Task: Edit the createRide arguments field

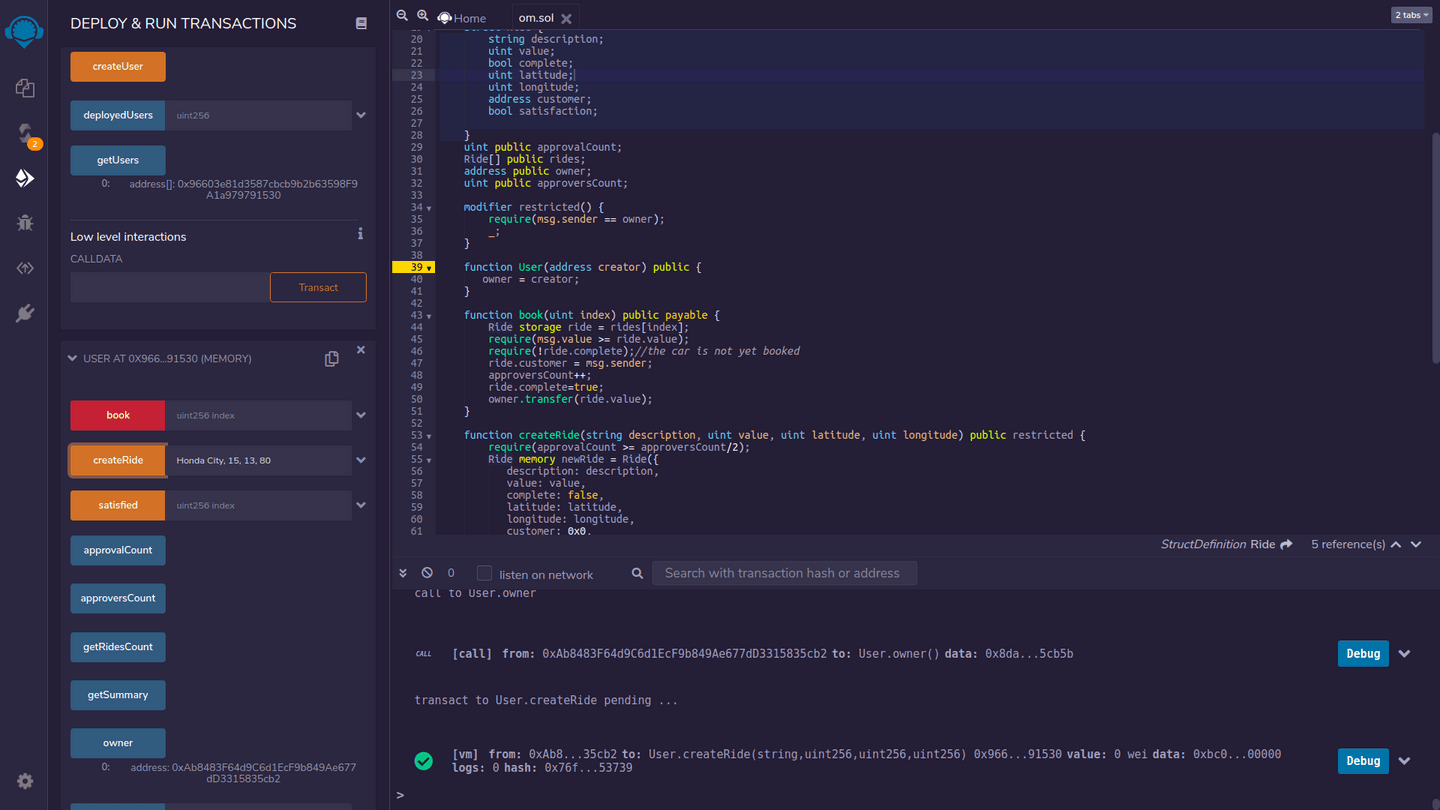Action: [x=259, y=460]
